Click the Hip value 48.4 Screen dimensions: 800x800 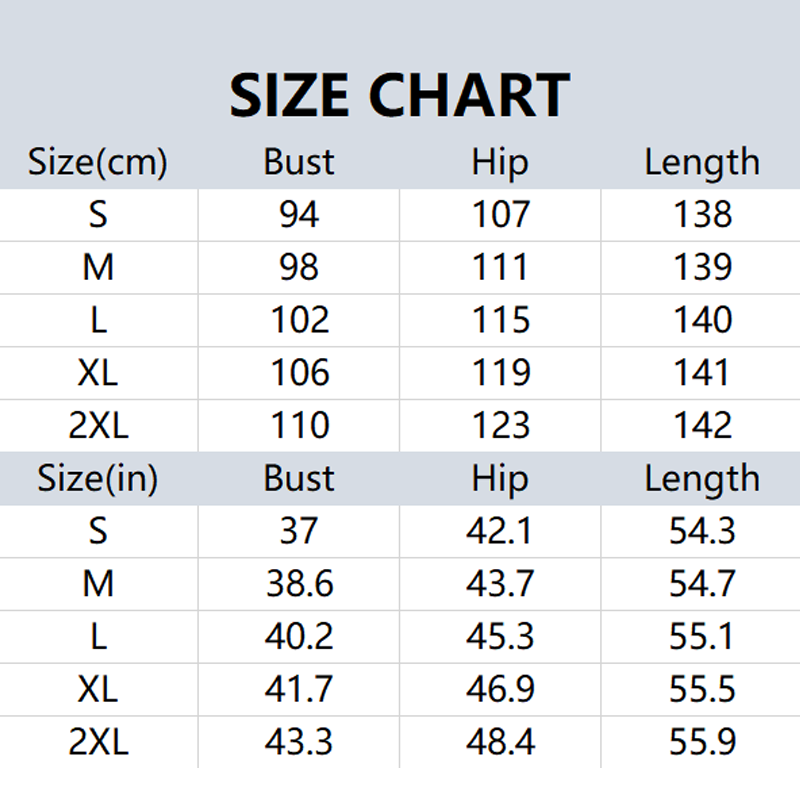(501, 742)
